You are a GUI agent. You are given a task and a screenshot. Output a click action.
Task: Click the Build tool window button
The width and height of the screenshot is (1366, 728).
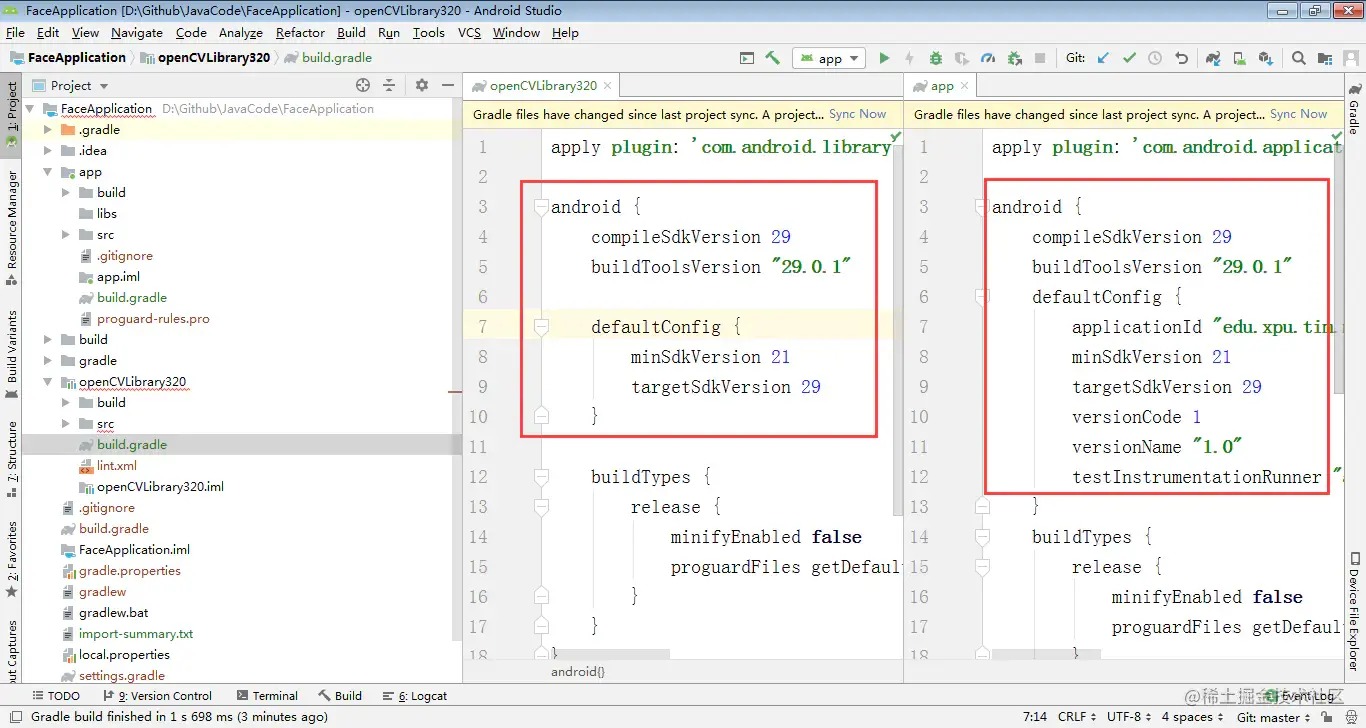[x=340, y=696]
